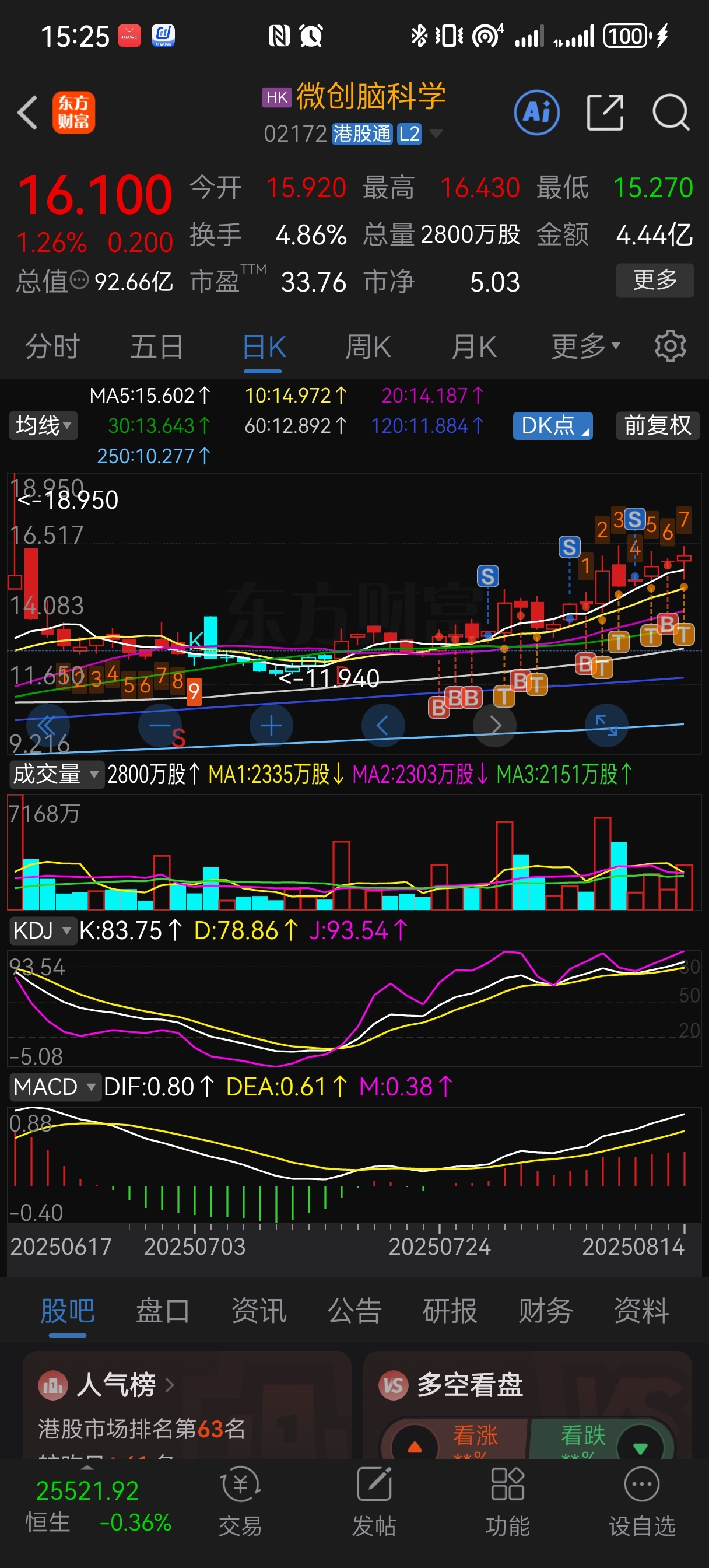Launch the Ai assistant icon
The height and width of the screenshot is (1568, 709).
[x=537, y=113]
